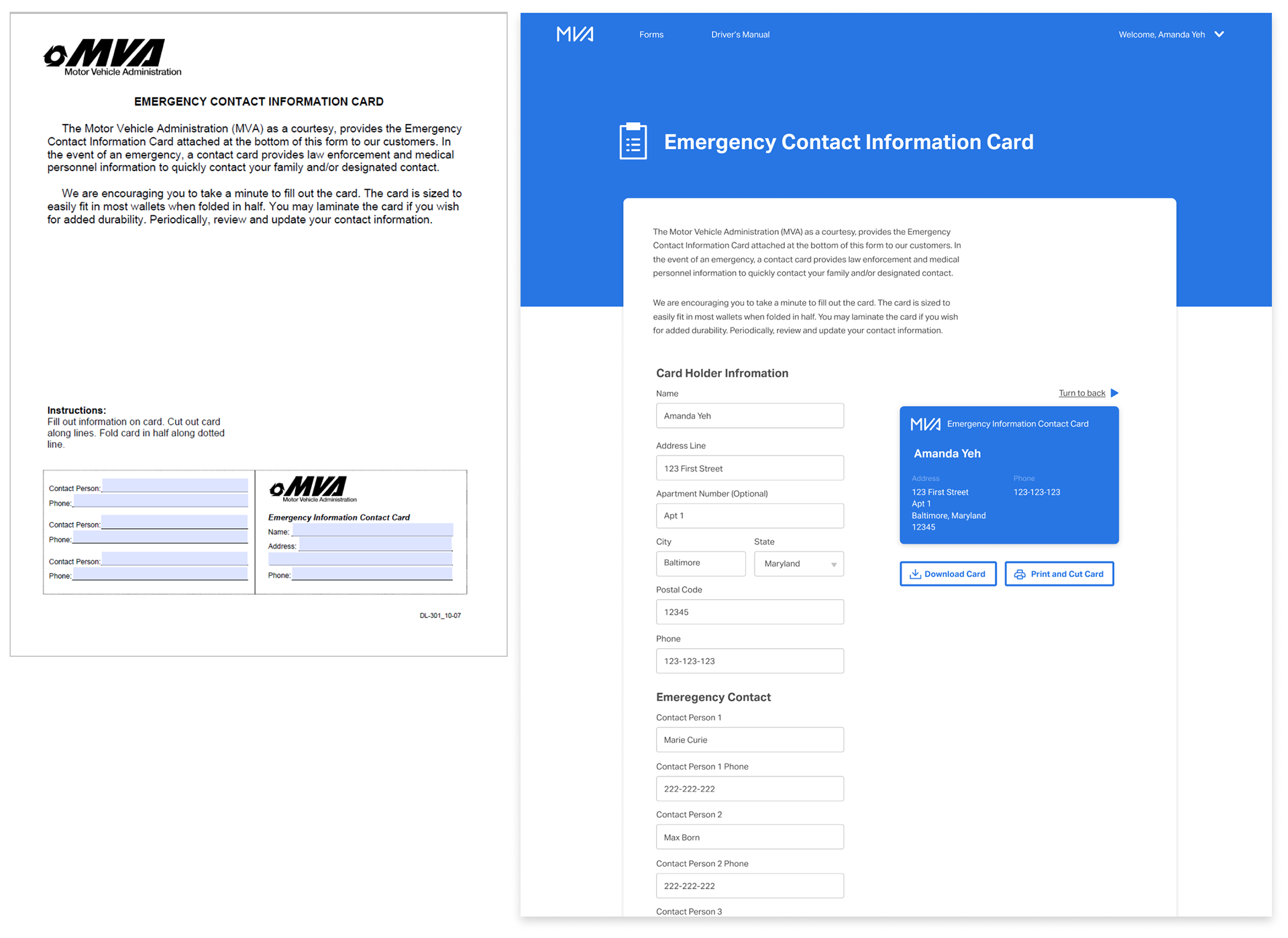This screenshot has height=938, width=1288.
Task: Focus the Postal Code field showing 12345
Action: tap(749, 612)
